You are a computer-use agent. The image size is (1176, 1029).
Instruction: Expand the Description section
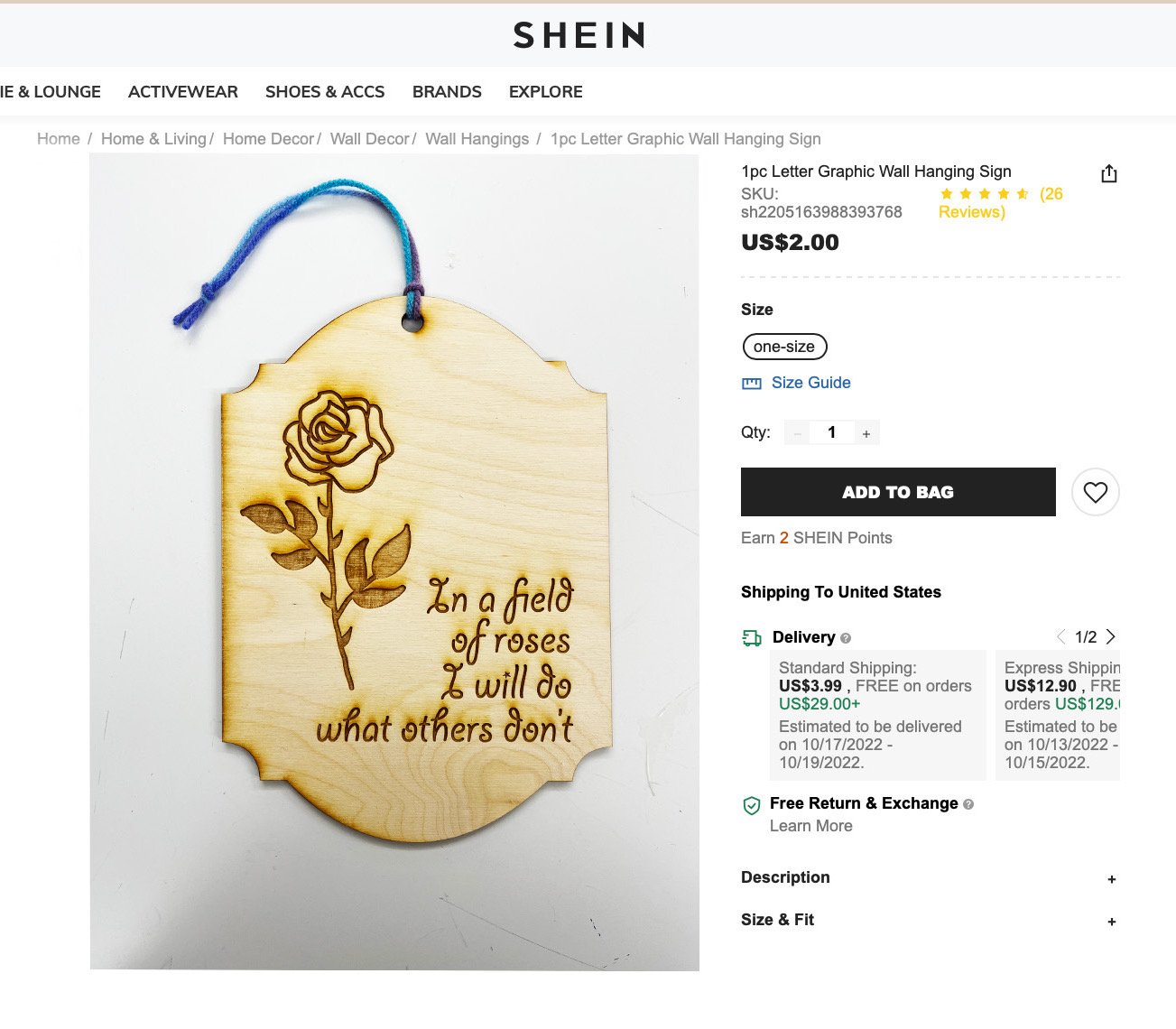coord(930,878)
